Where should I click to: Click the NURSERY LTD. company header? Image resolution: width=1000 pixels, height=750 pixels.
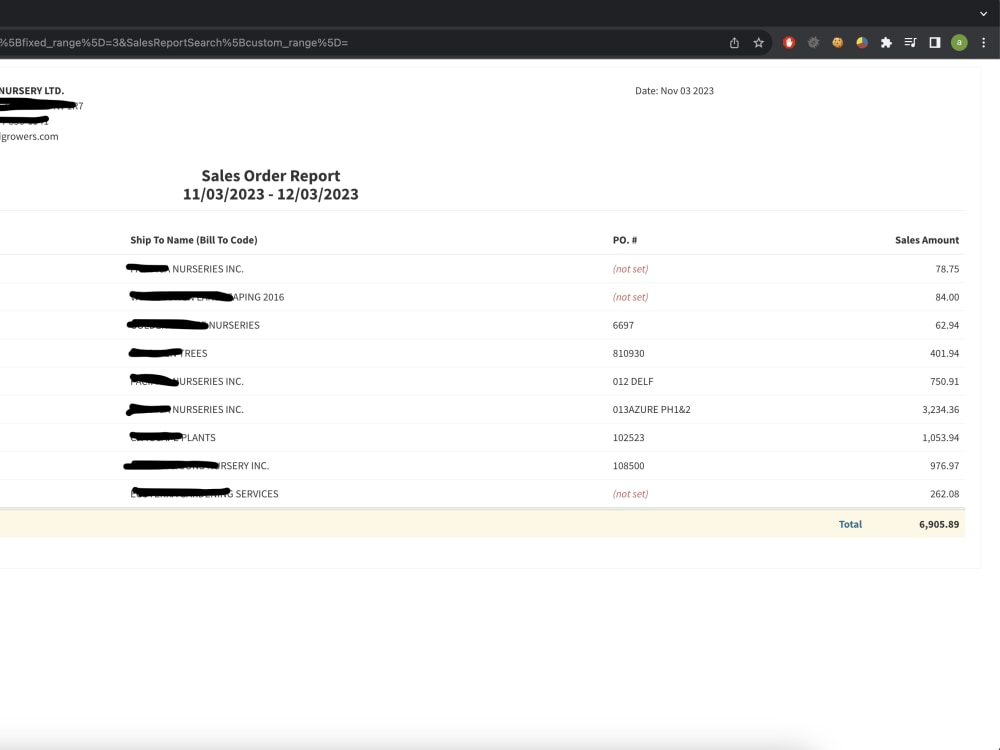point(32,91)
